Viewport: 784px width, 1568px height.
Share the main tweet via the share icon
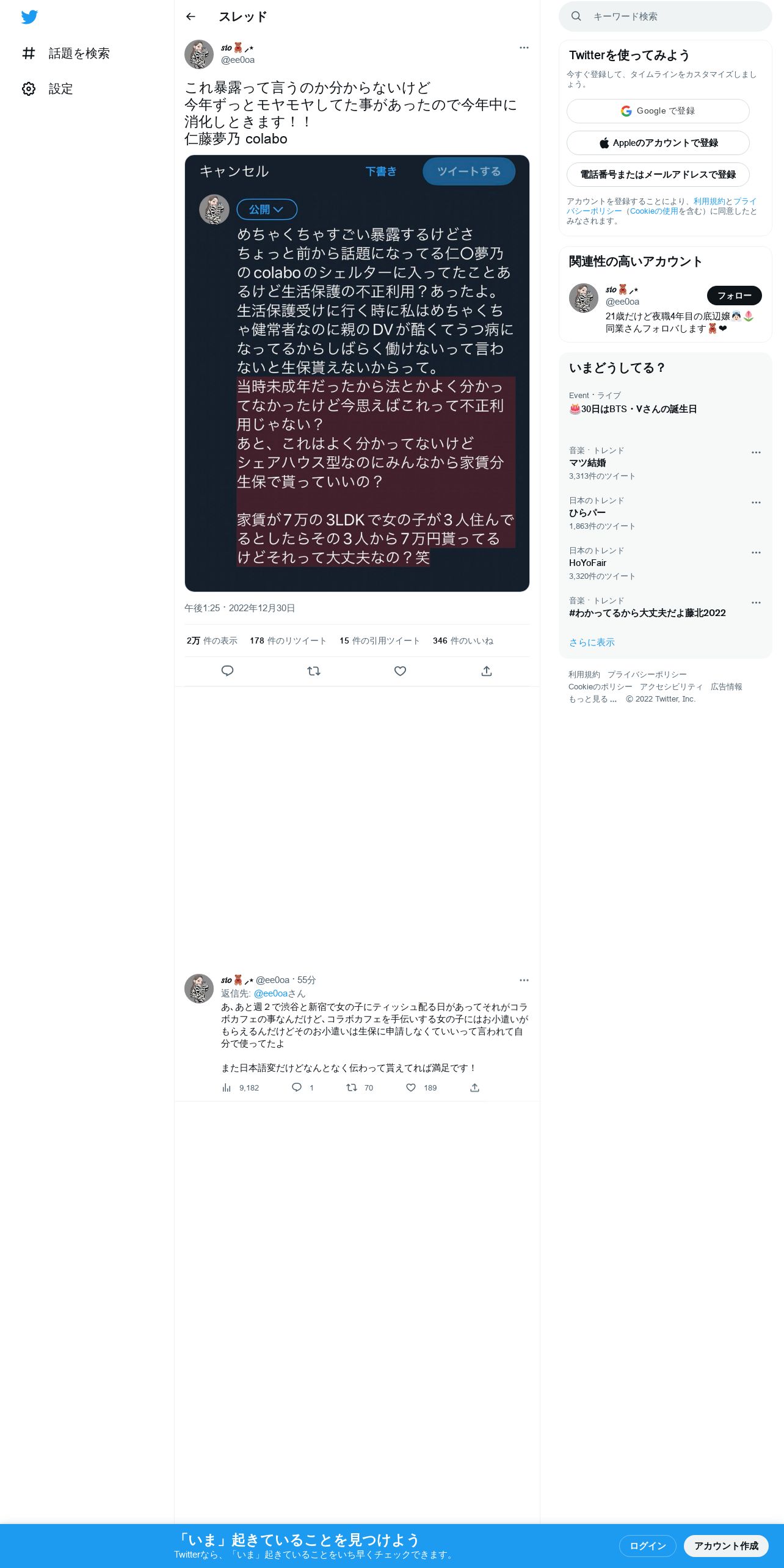[487, 671]
